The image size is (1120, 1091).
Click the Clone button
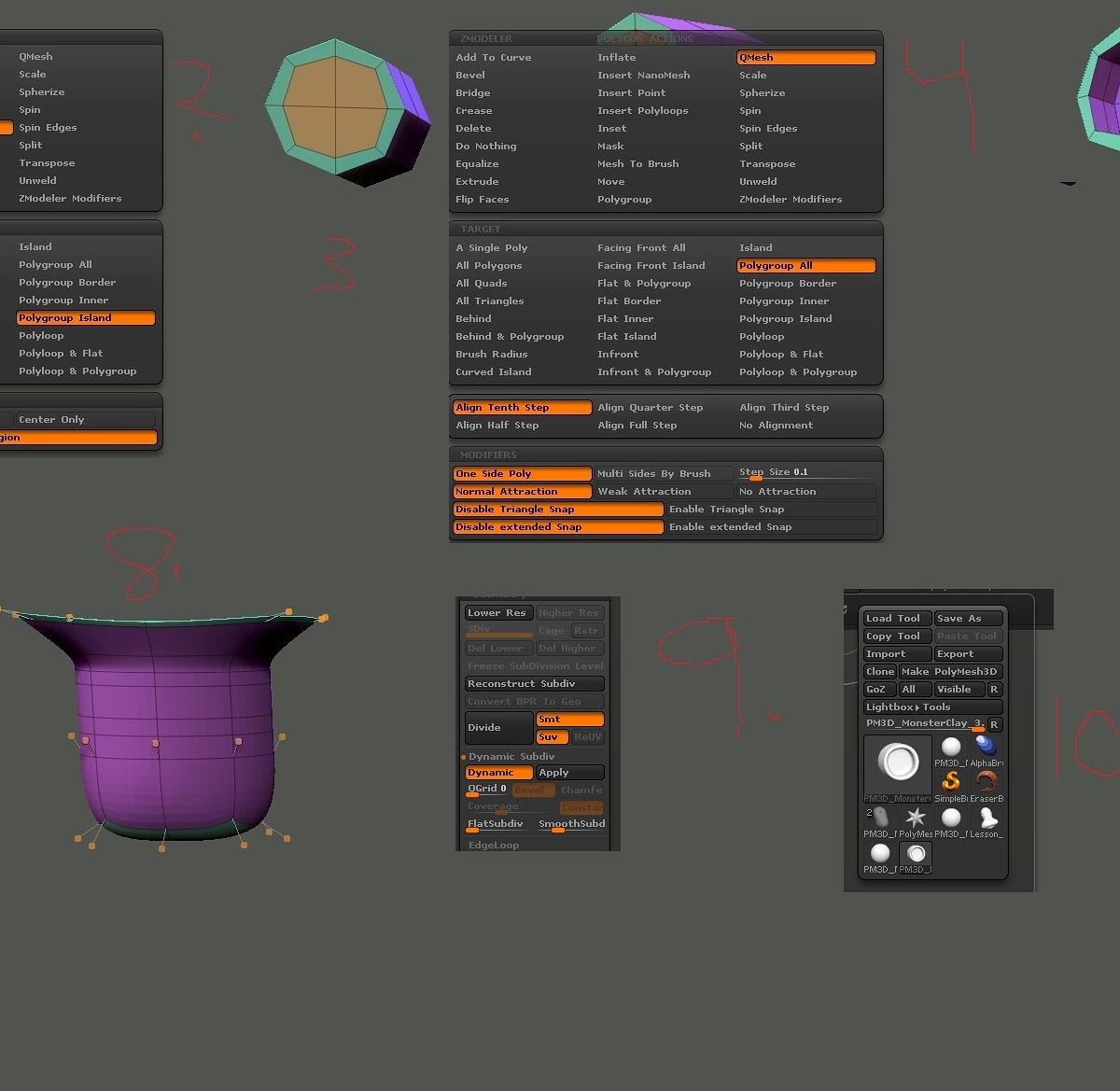[879, 672]
